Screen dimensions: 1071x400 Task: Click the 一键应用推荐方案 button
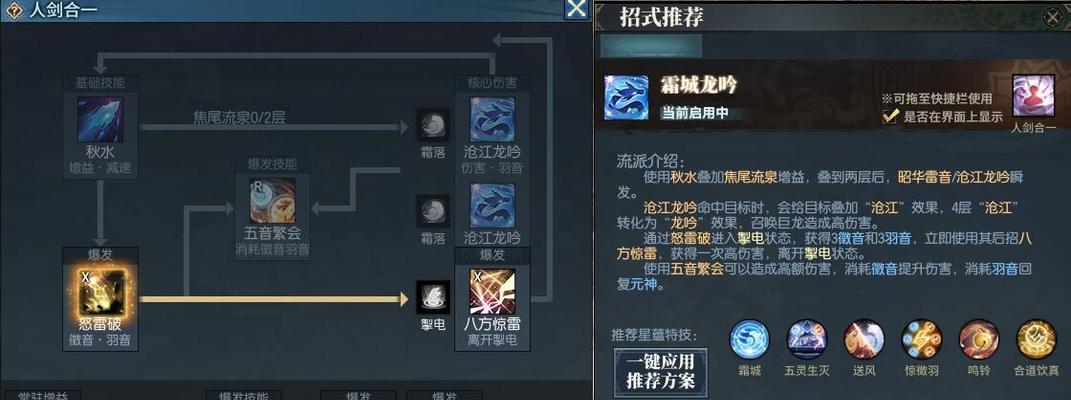pos(660,371)
